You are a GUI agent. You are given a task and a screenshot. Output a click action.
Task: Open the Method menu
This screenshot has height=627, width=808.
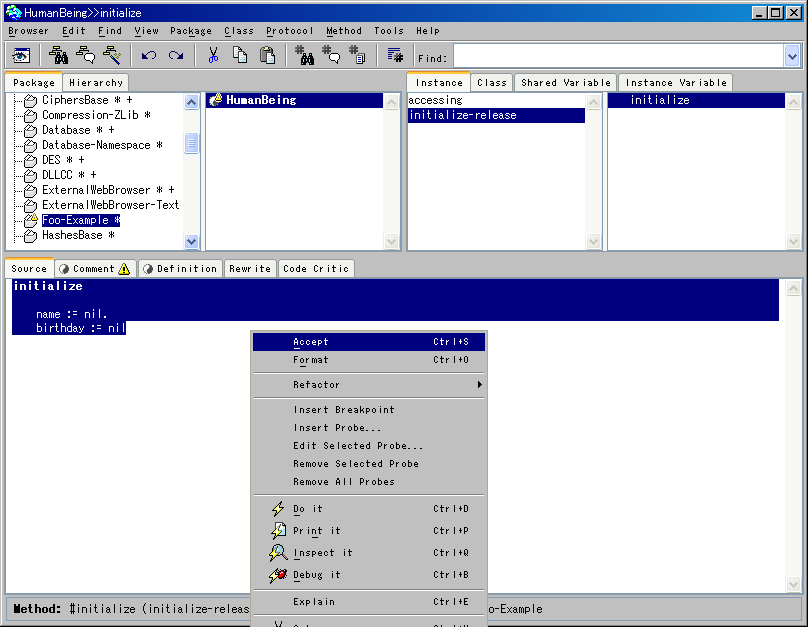click(x=344, y=31)
